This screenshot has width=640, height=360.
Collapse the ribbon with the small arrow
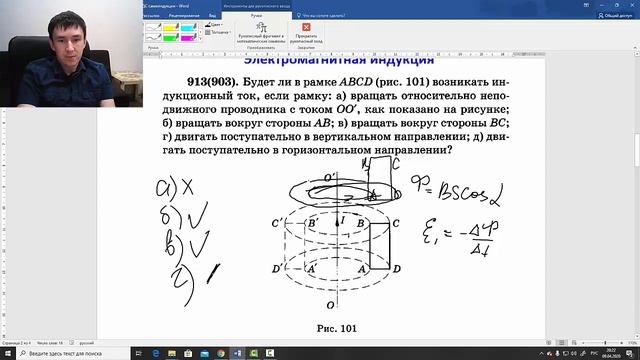[635, 48]
